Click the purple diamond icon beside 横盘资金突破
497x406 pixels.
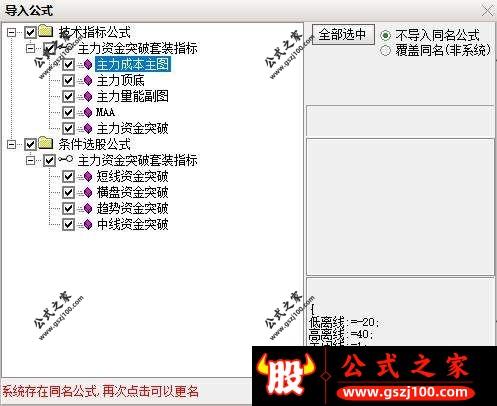pos(88,192)
